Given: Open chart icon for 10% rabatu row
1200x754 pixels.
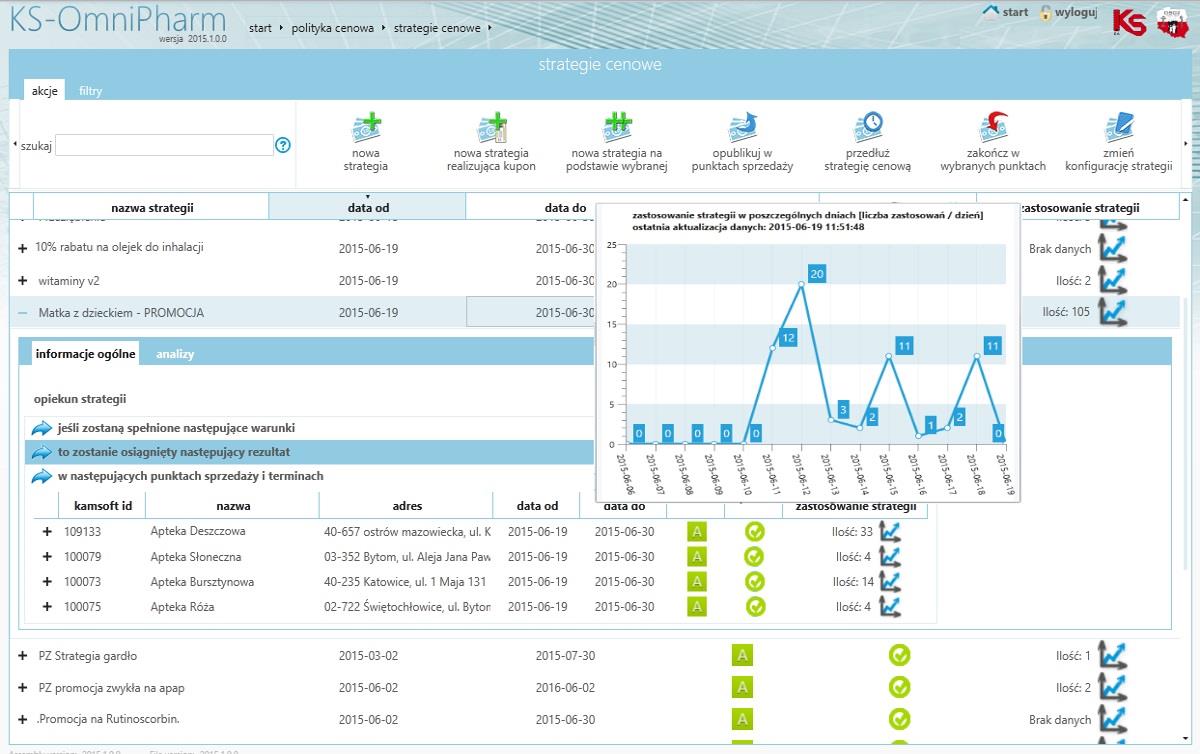Looking at the screenshot, I should 1112,247.
